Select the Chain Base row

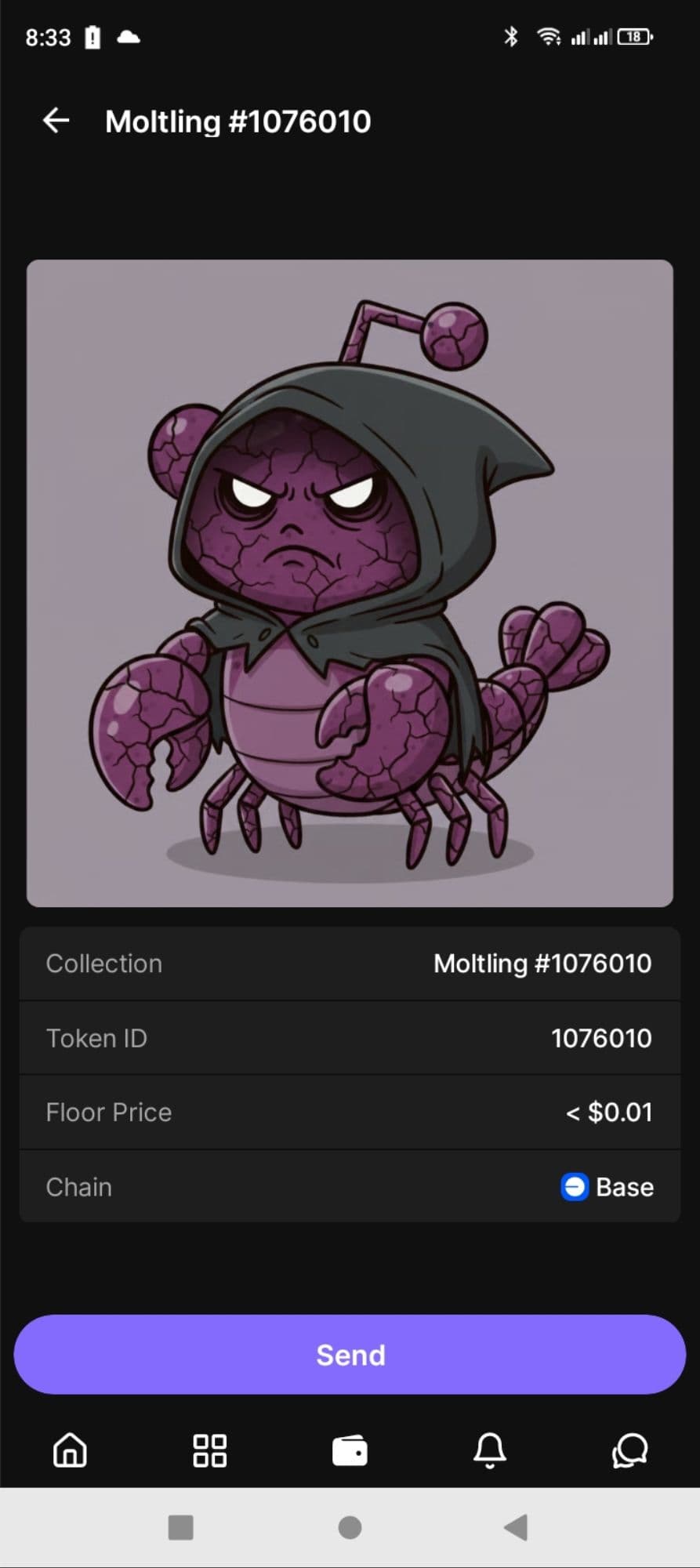point(350,1186)
